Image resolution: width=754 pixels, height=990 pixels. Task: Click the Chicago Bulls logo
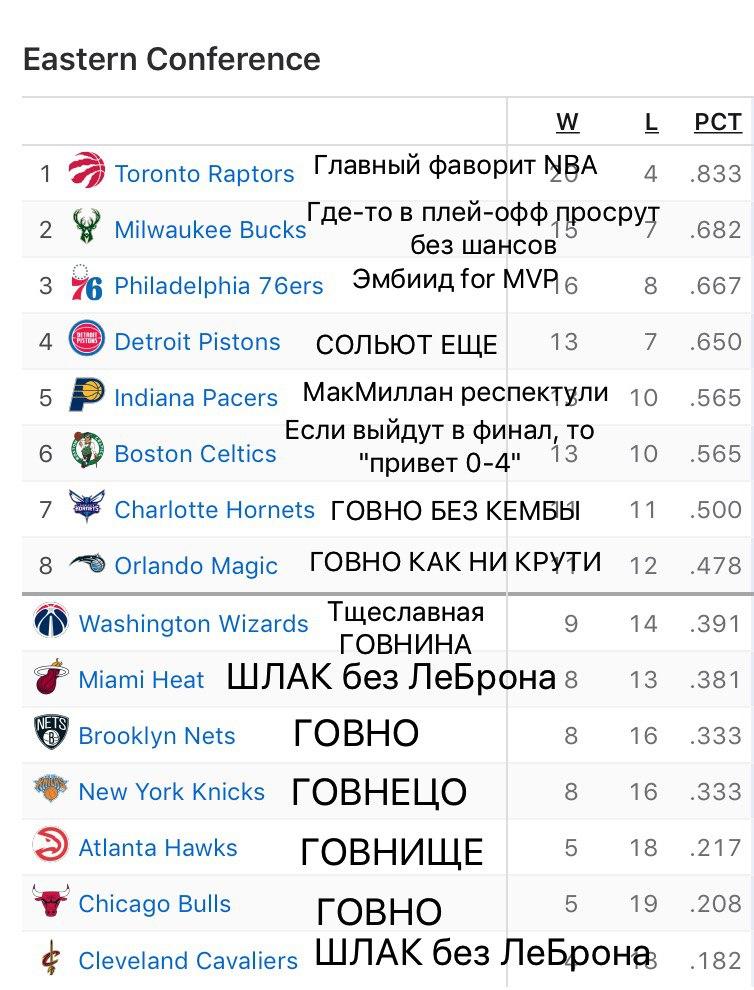pyautogui.click(x=51, y=900)
